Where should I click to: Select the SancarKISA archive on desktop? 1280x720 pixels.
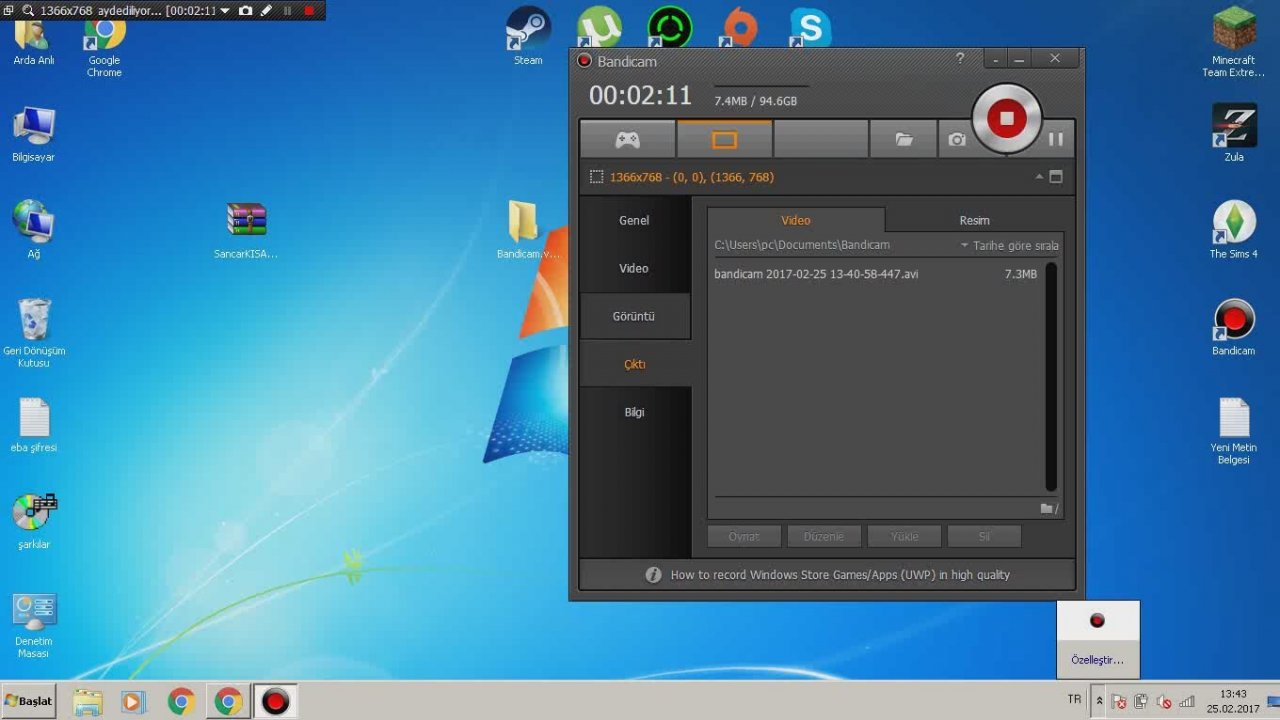246,230
